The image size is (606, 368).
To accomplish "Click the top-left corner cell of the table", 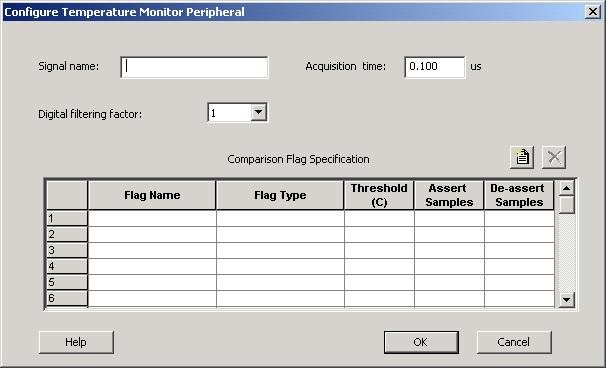I will tap(67, 195).
